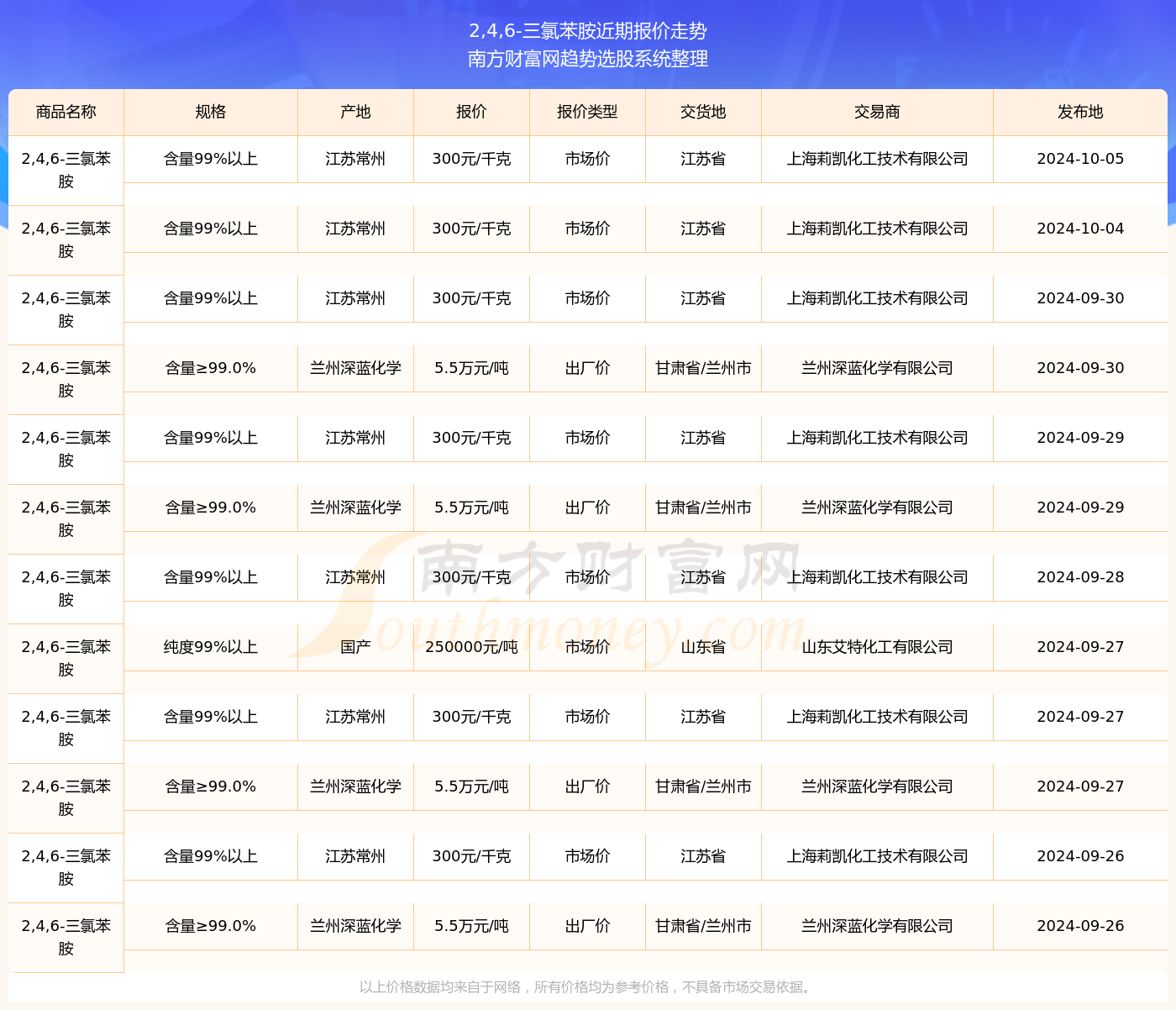The height and width of the screenshot is (1010, 1176).
Task: Click the 250000元/吨 price cell
Action: pos(472,647)
